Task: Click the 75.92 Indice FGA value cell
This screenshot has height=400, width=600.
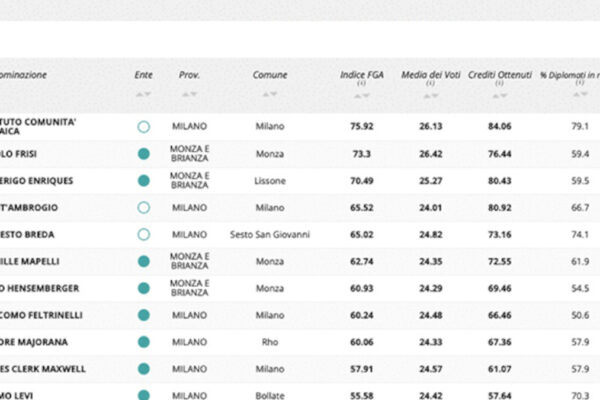Action: [361, 127]
